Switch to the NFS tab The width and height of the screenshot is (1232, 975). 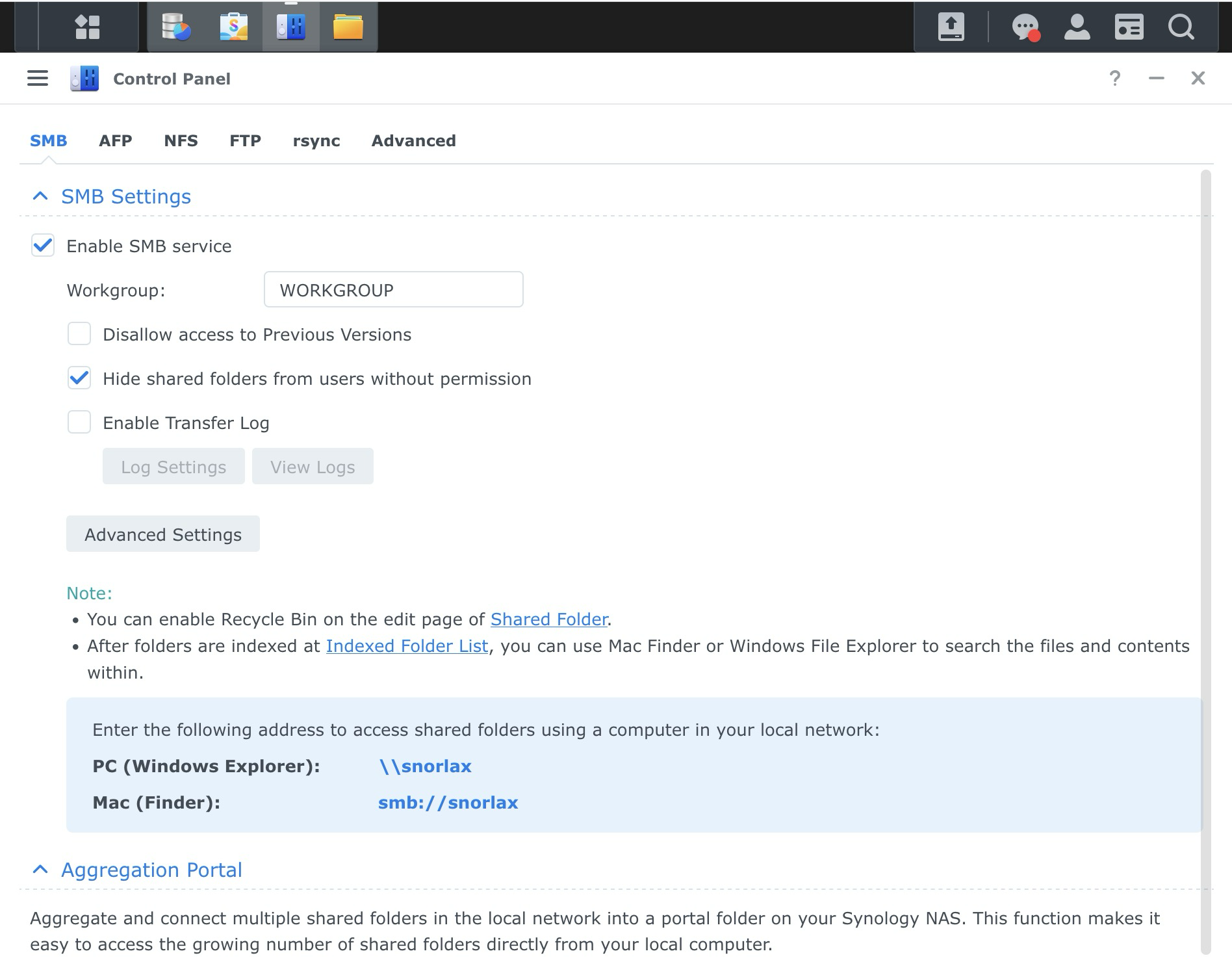tap(181, 140)
